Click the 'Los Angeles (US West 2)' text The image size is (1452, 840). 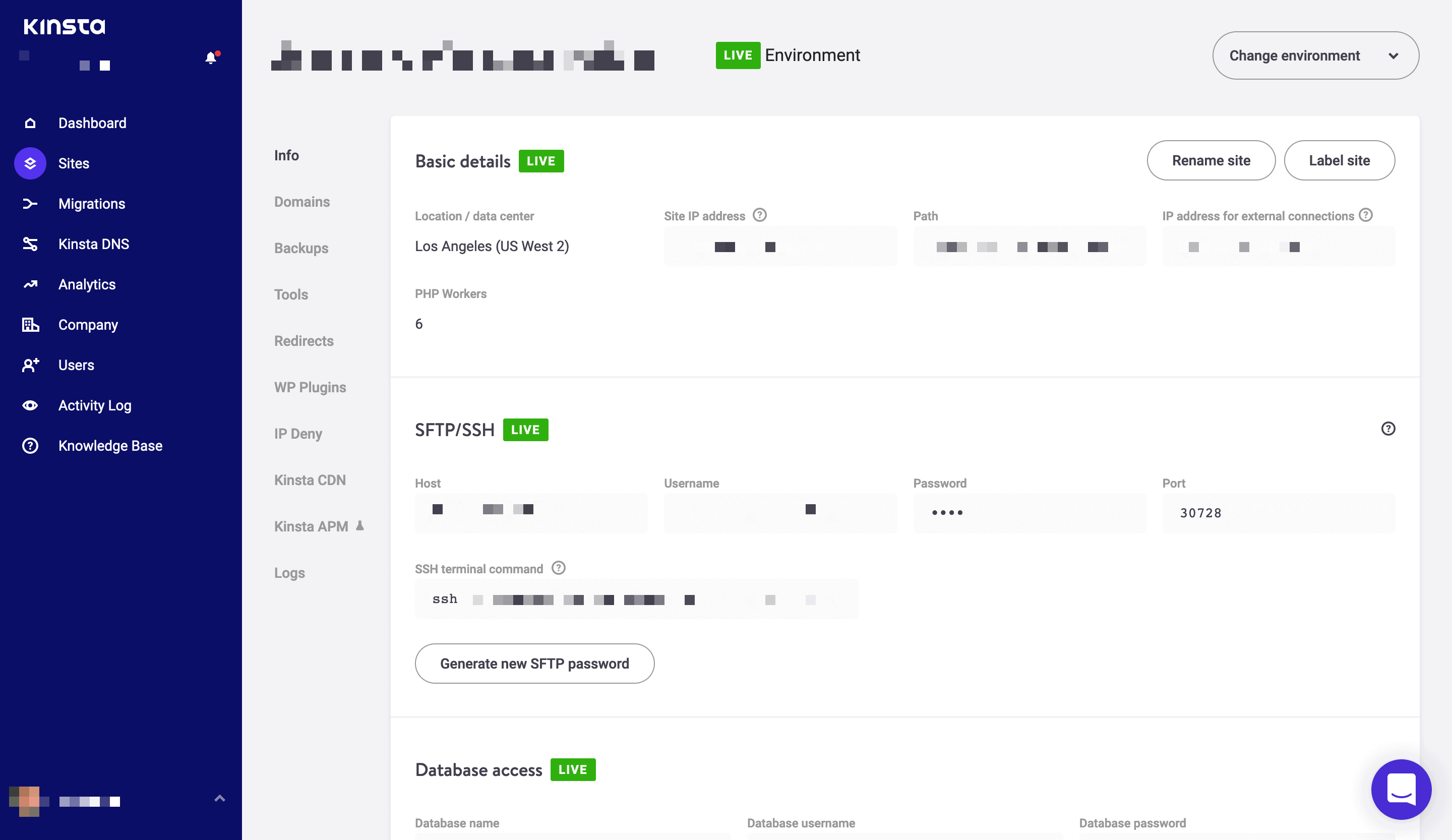pos(492,246)
